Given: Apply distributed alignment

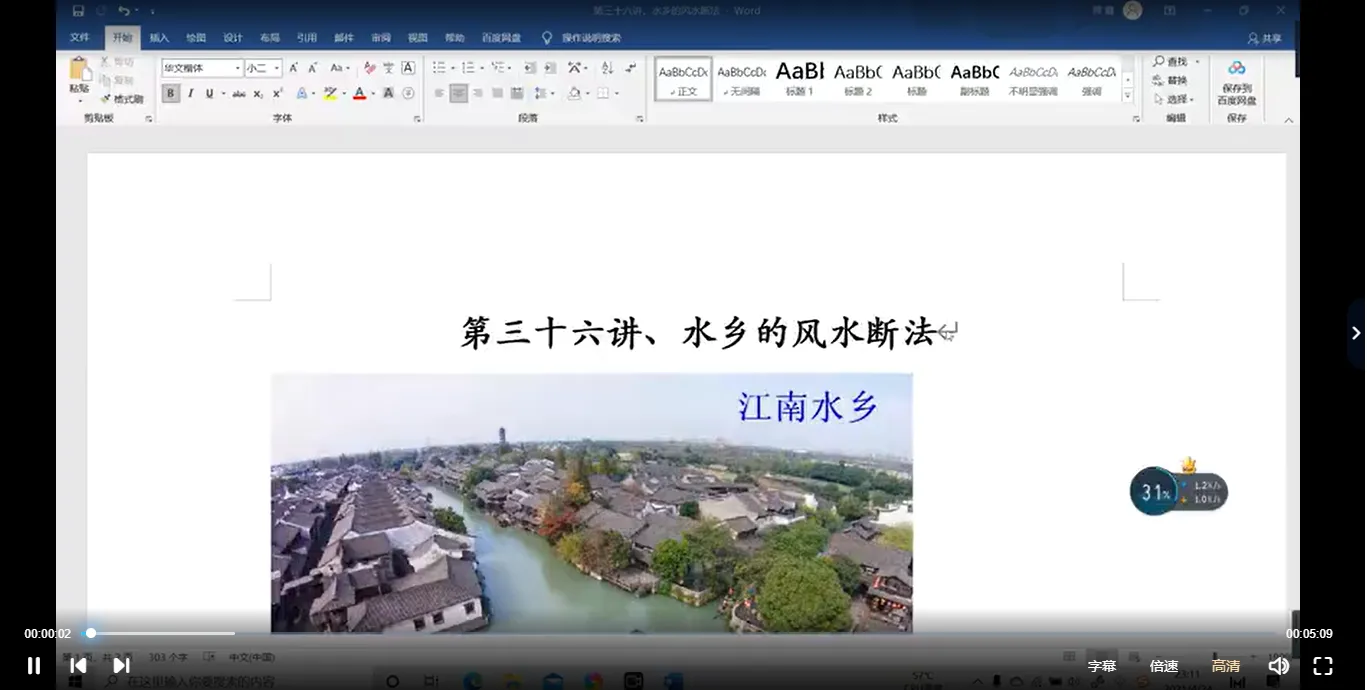Looking at the screenshot, I should click(x=517, y=93).
